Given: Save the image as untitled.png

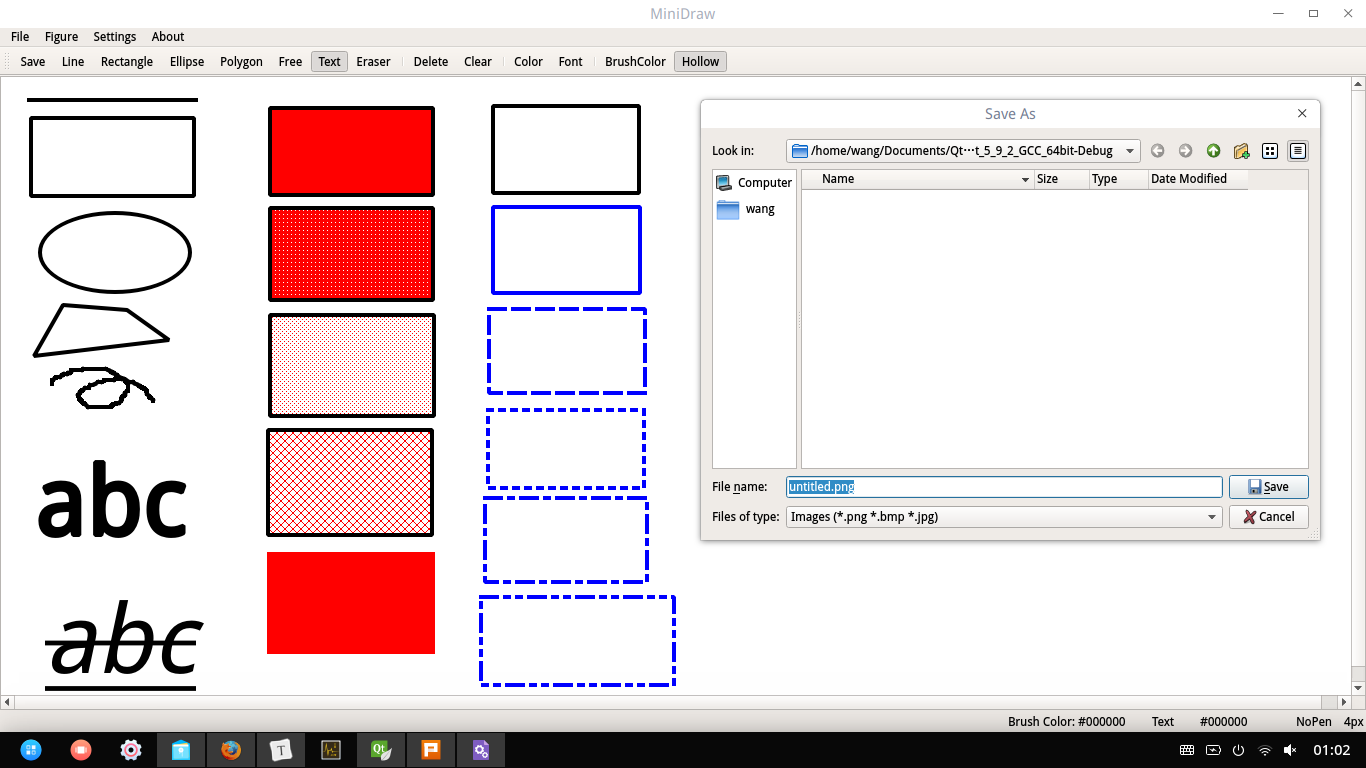Looking at the screenshot, I should pyautogui.click(x=1268, y=486).
